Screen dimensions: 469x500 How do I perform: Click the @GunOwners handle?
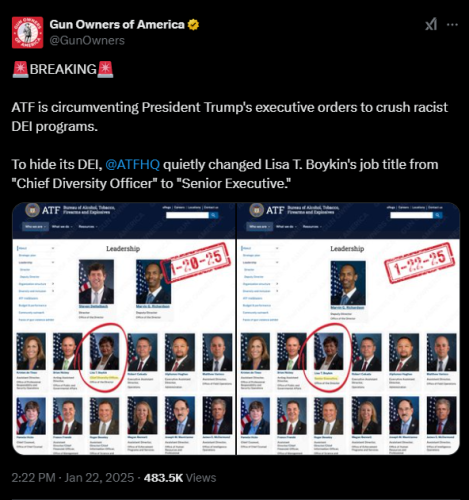[87, 40]
